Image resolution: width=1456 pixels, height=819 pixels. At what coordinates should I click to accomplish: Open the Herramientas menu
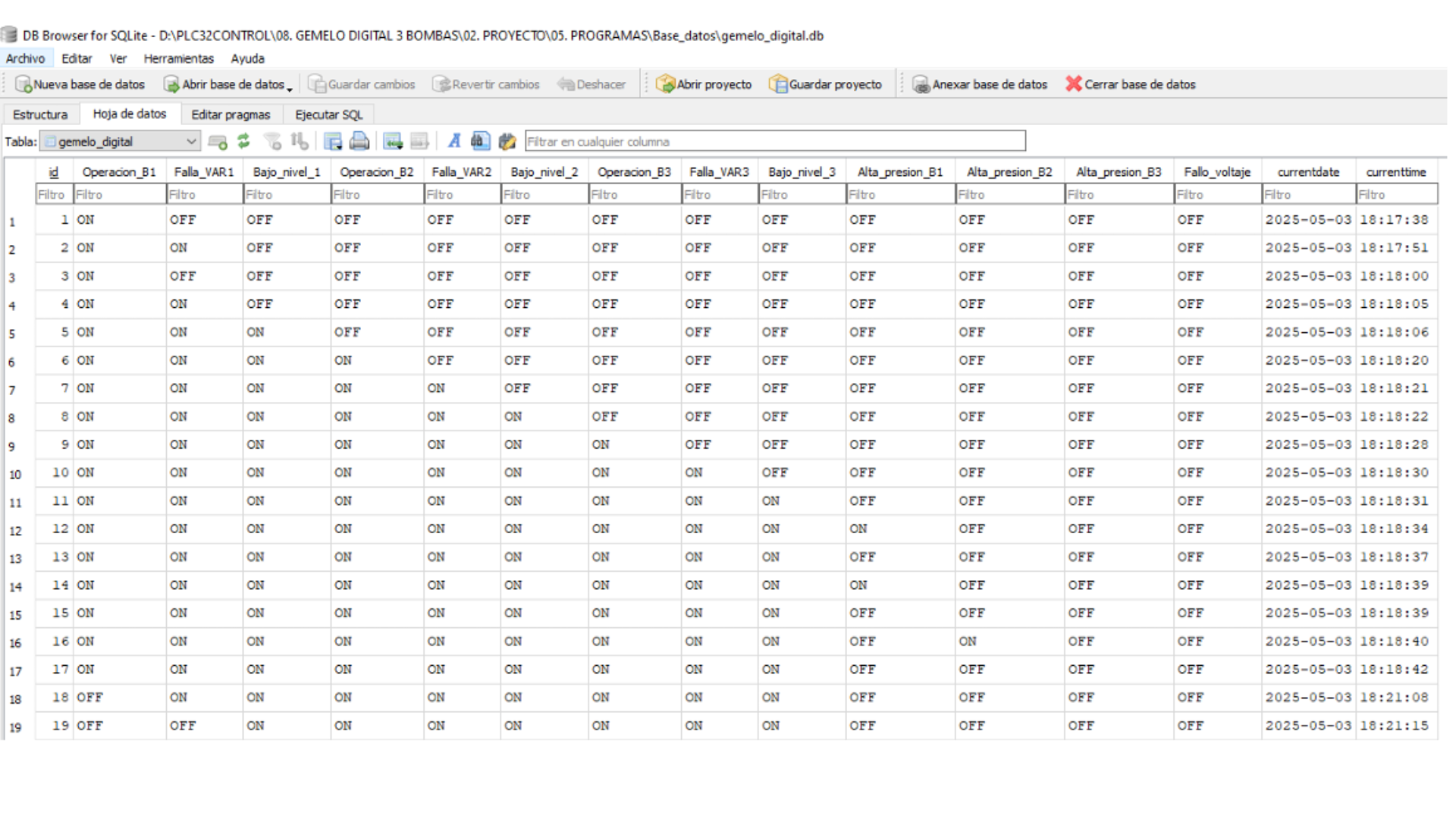pyautogui.click(x=179, y=58)
